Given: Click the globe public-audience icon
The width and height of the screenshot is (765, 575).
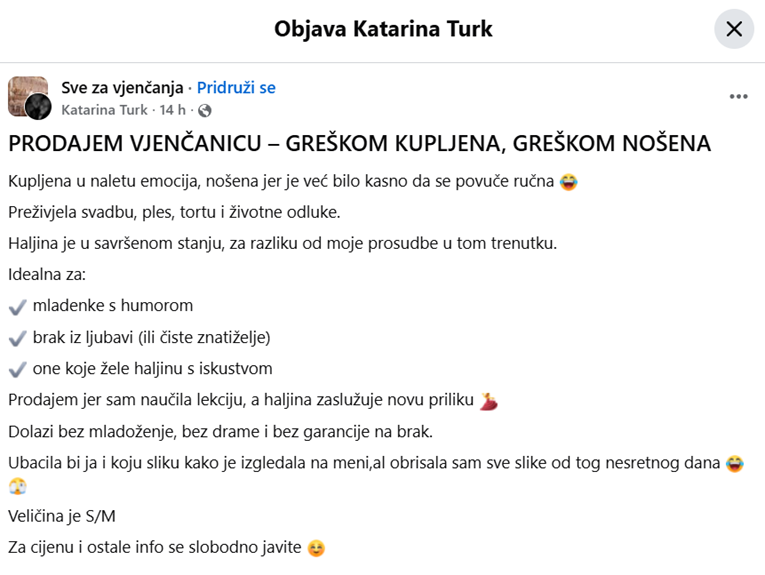Looking at the screenshot, I should (x=205, y=110).
